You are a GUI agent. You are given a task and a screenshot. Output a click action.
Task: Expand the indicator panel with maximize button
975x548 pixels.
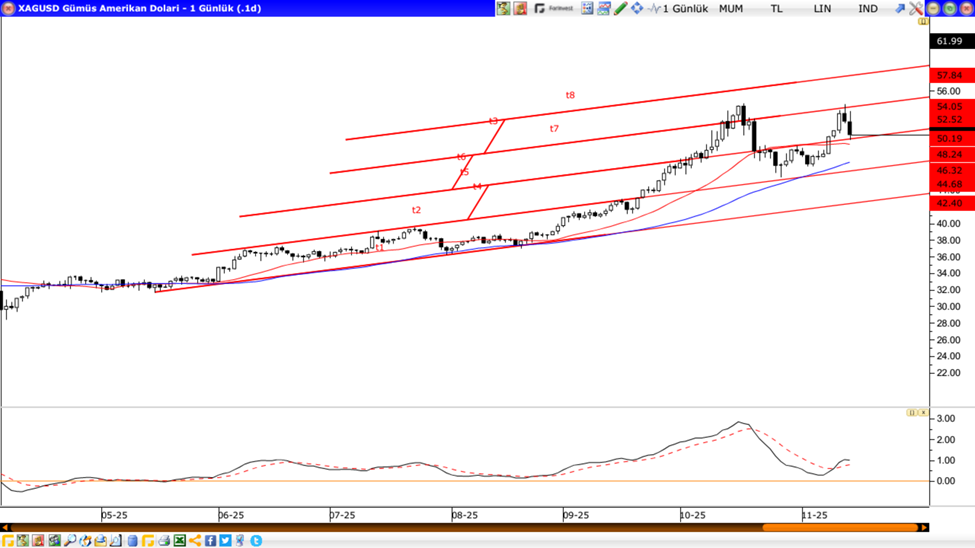click(x=912, y=412)
